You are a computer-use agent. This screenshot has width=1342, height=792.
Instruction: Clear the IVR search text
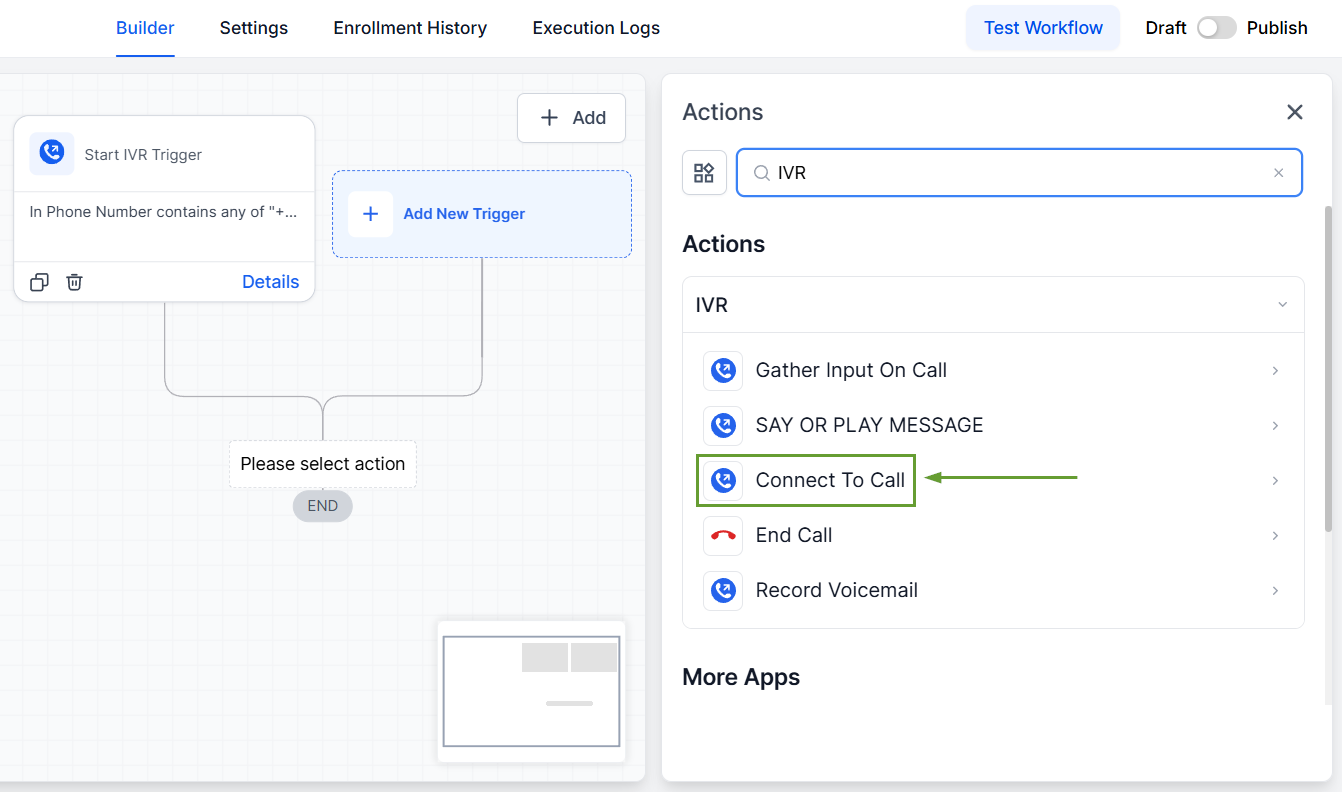coord(1278,173)
